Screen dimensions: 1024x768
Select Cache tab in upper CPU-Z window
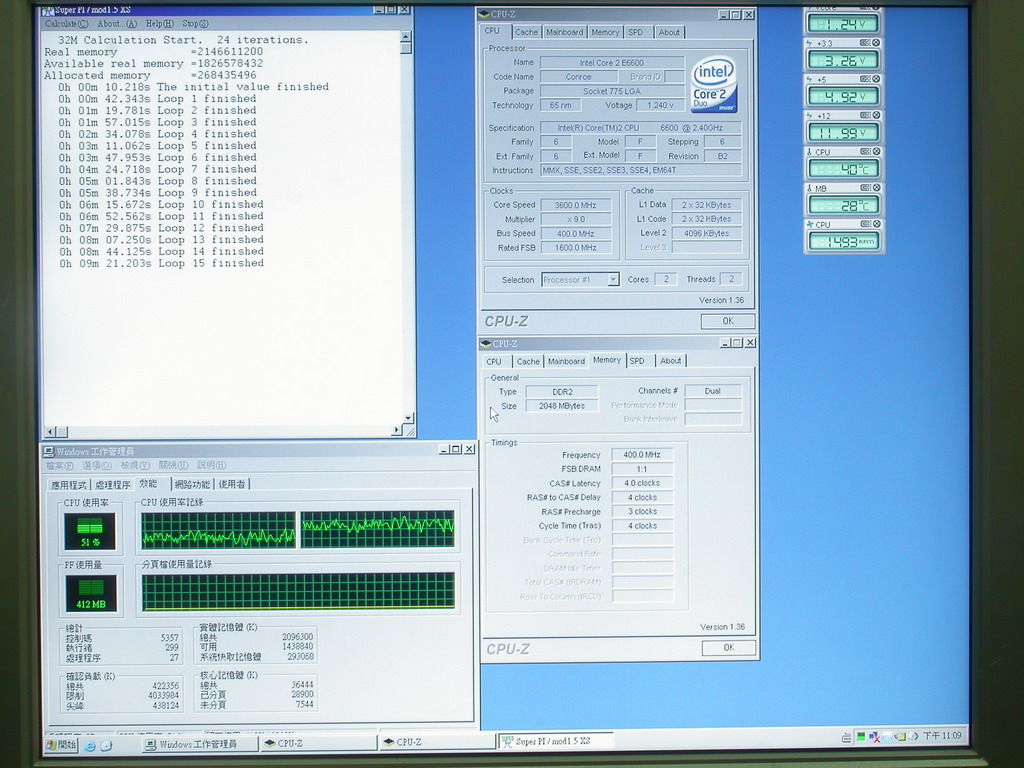[526, 32]
